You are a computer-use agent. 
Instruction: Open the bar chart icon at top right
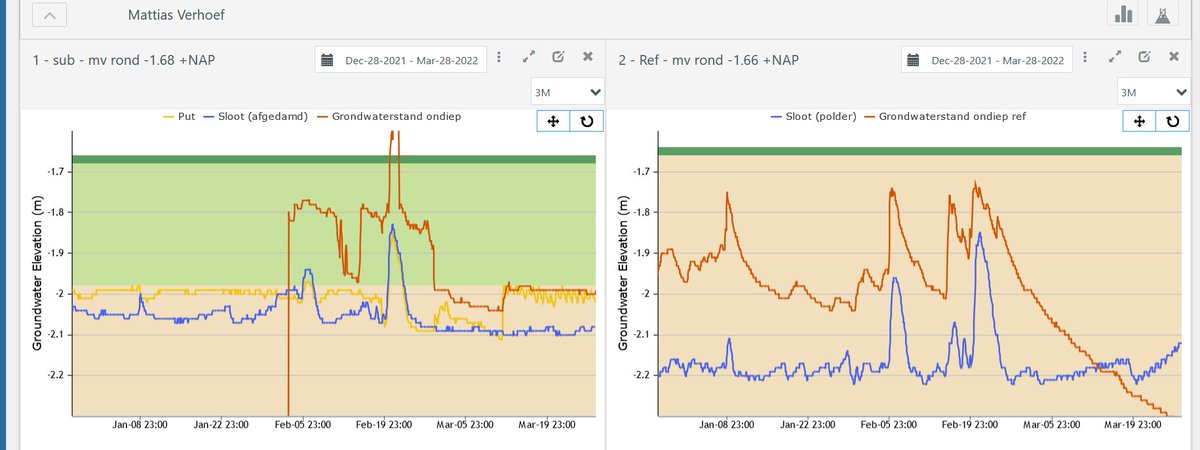click(x=1124, y=15)
